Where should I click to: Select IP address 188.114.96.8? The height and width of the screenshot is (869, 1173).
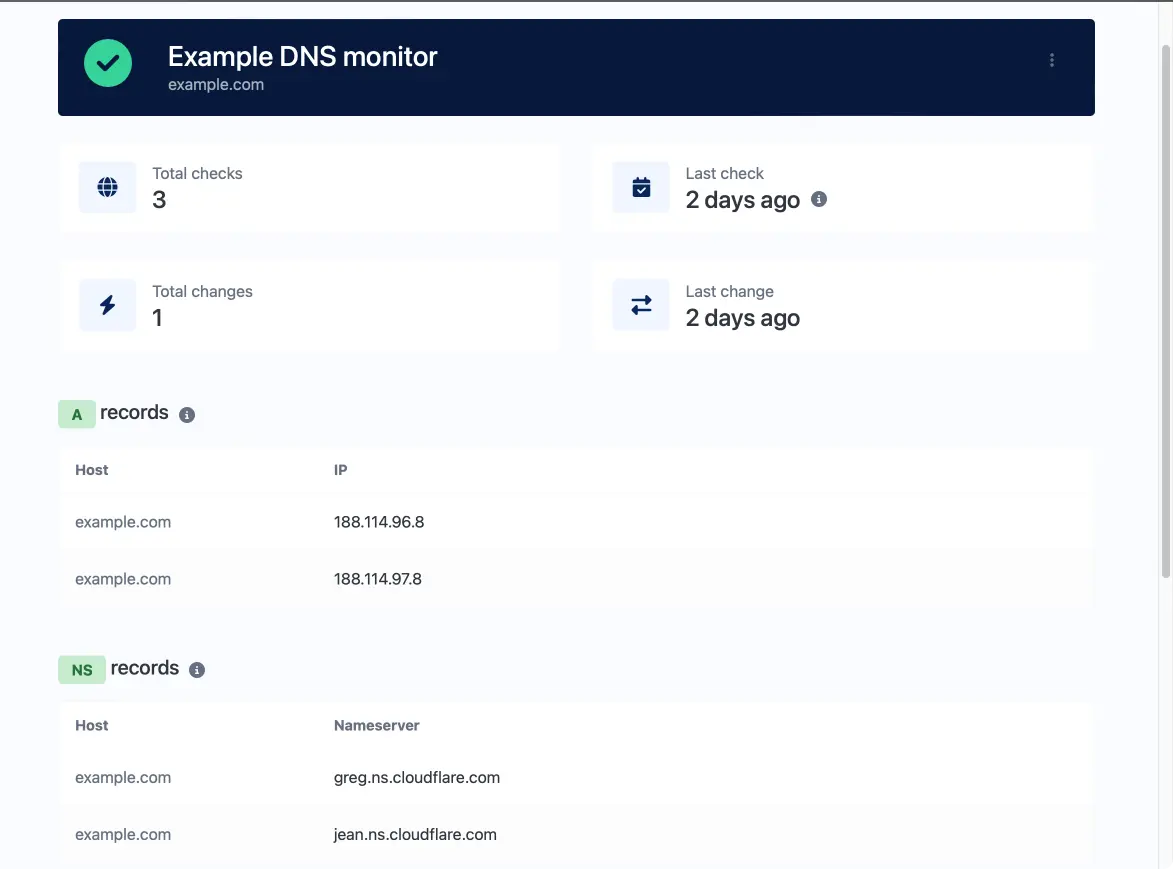click(x=379, y=522)
